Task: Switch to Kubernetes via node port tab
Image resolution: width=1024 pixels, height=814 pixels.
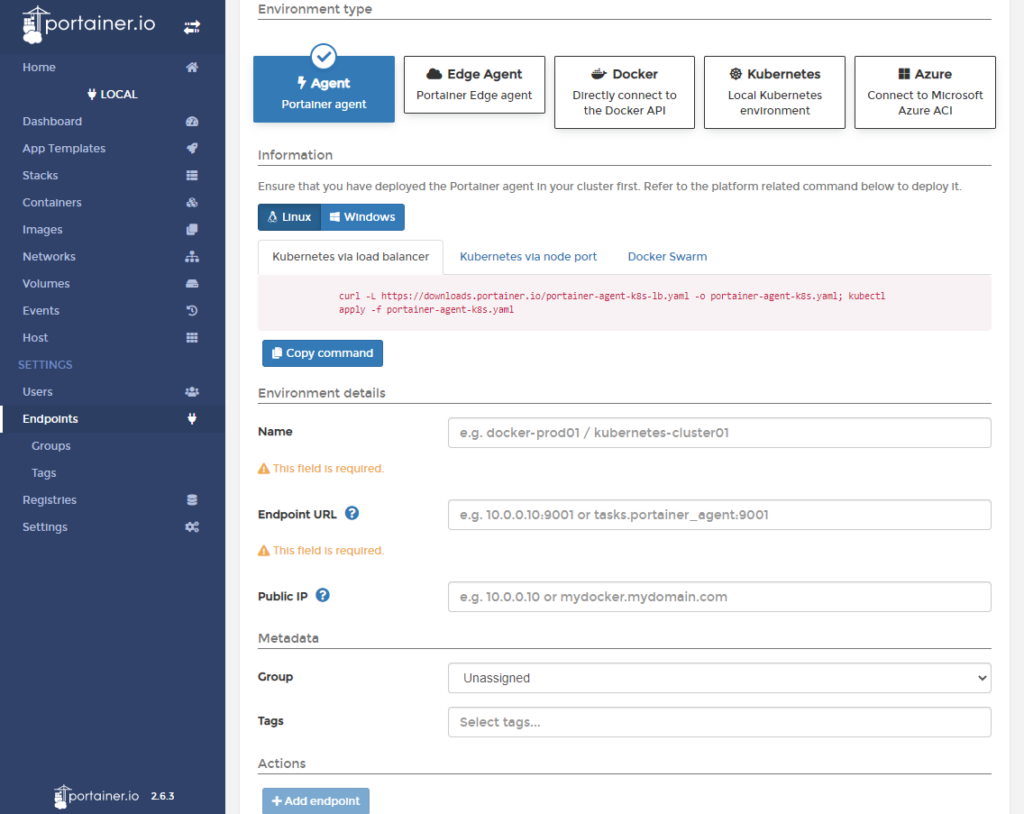Action: coord(528,257)
